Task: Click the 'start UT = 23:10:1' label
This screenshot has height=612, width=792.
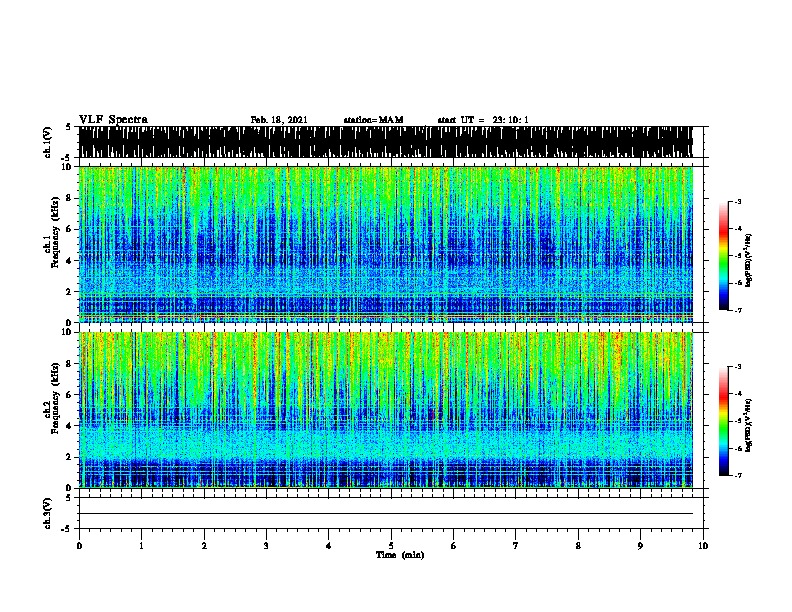Action: (x=483, y=120)
